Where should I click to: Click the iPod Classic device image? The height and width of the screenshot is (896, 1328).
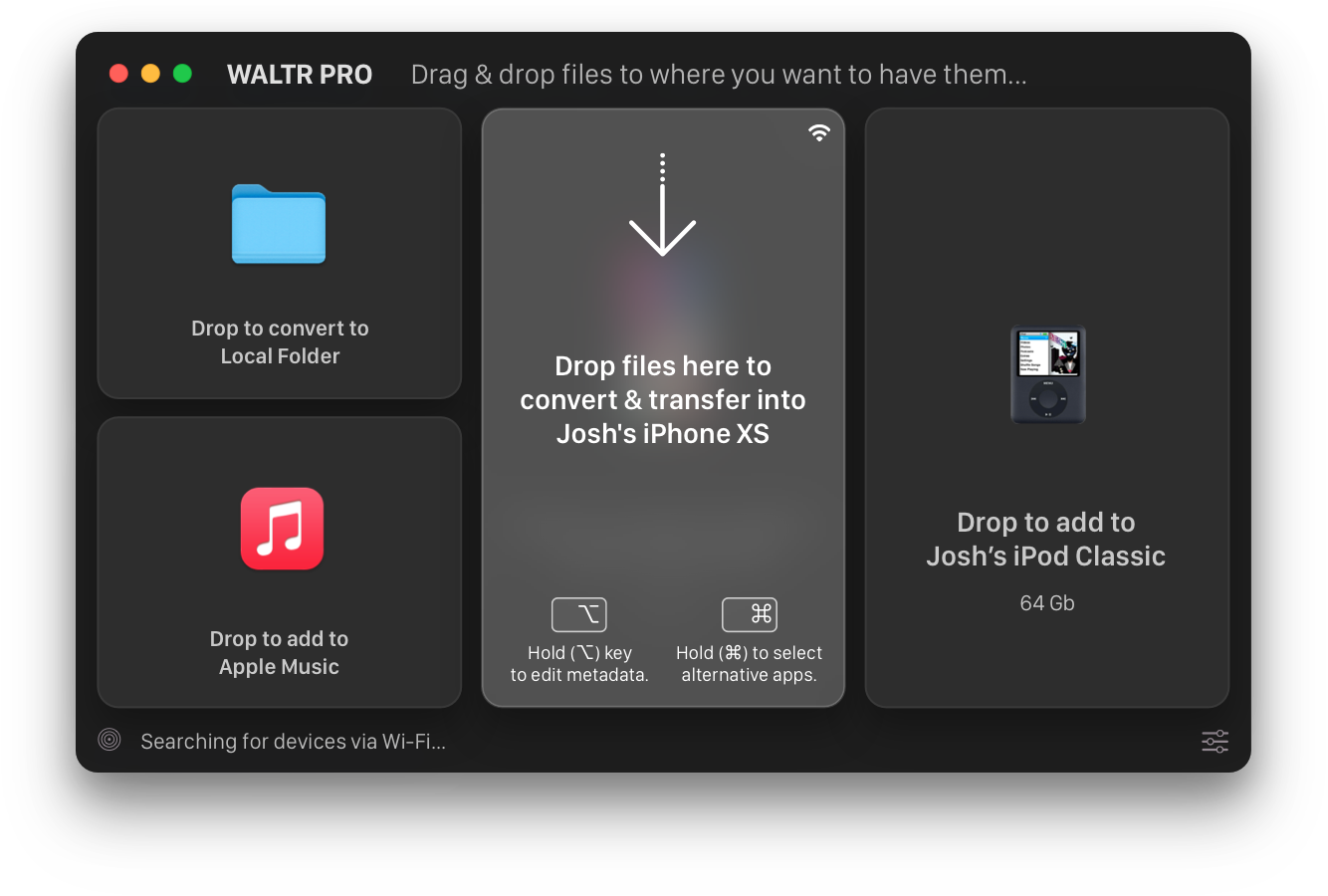click(x=1047, y=374)
